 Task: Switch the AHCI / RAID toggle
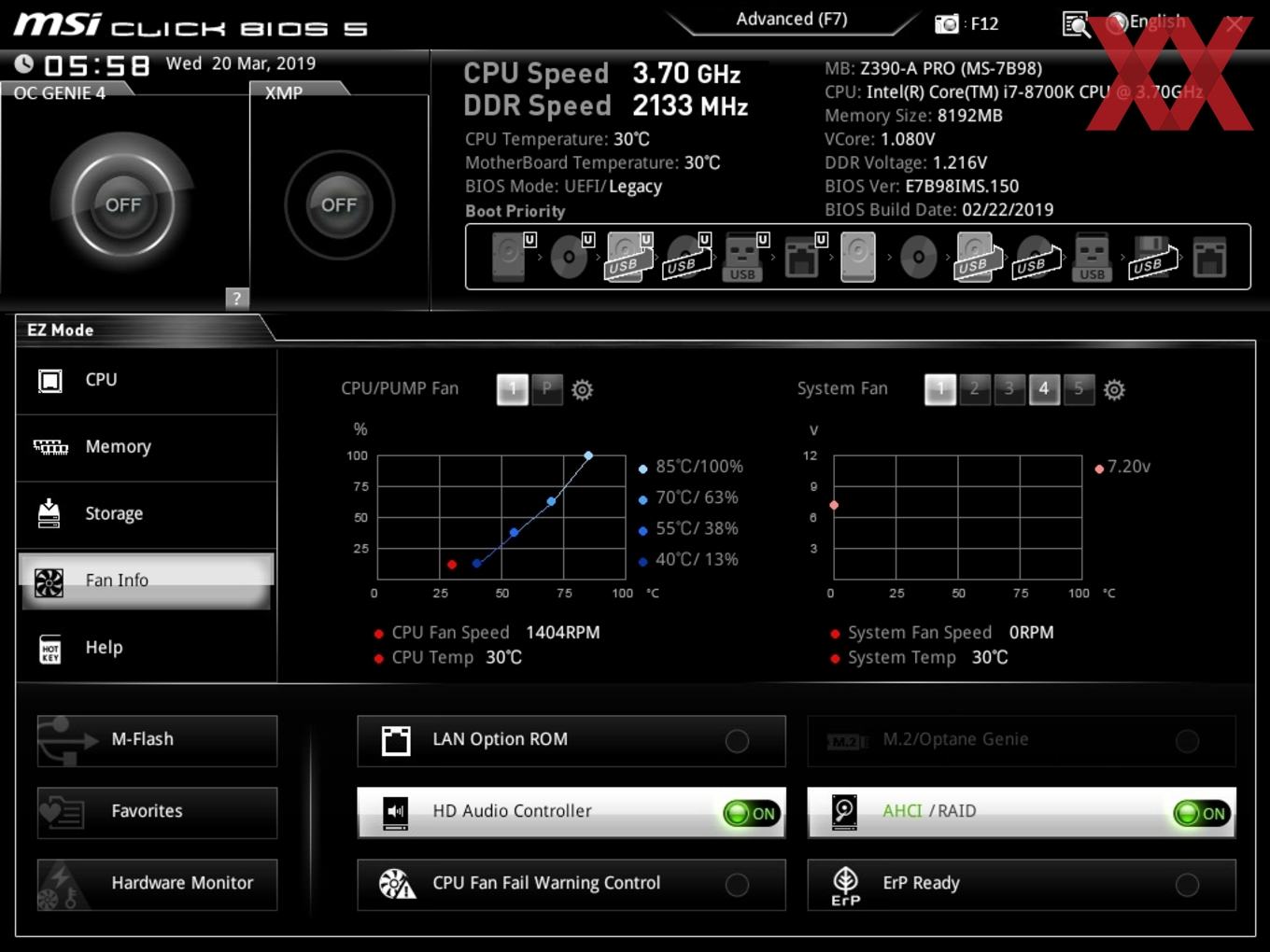click(1202, 813)
